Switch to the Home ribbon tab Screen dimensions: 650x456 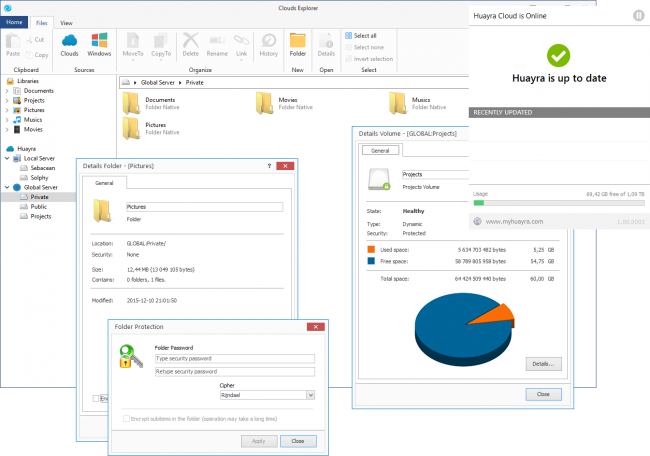click(14, 22)
